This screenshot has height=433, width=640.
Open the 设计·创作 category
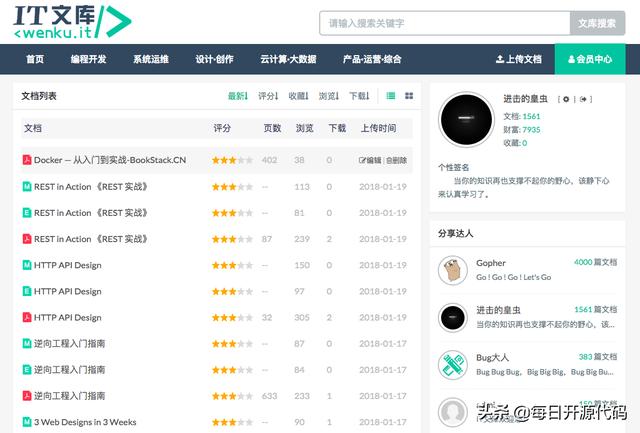(214, 59)
